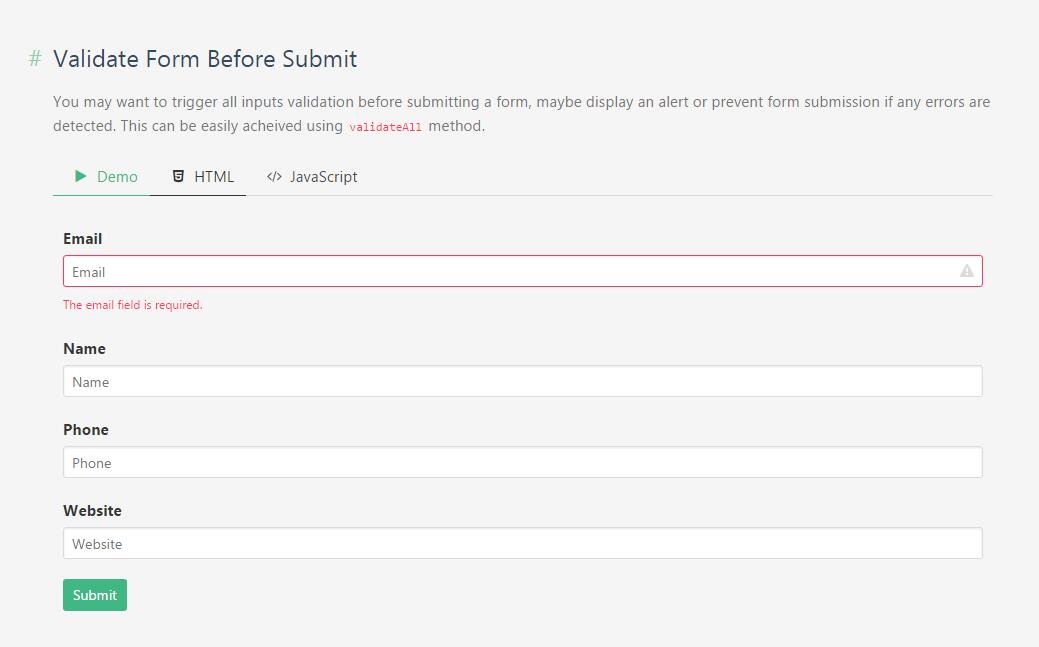Click the Website field label
This screenshot has width=1039, height=647.
[x=92, y=510]
